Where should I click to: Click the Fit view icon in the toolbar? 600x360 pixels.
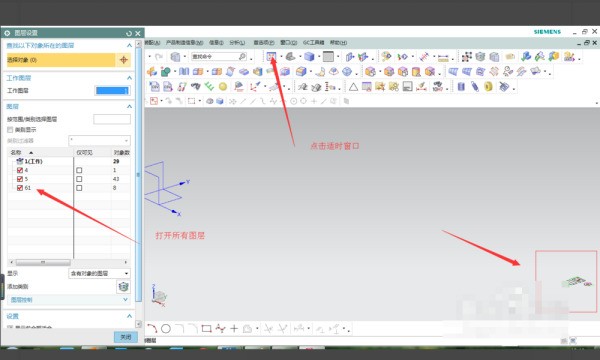pyautogui.click(x=271, y=57)
